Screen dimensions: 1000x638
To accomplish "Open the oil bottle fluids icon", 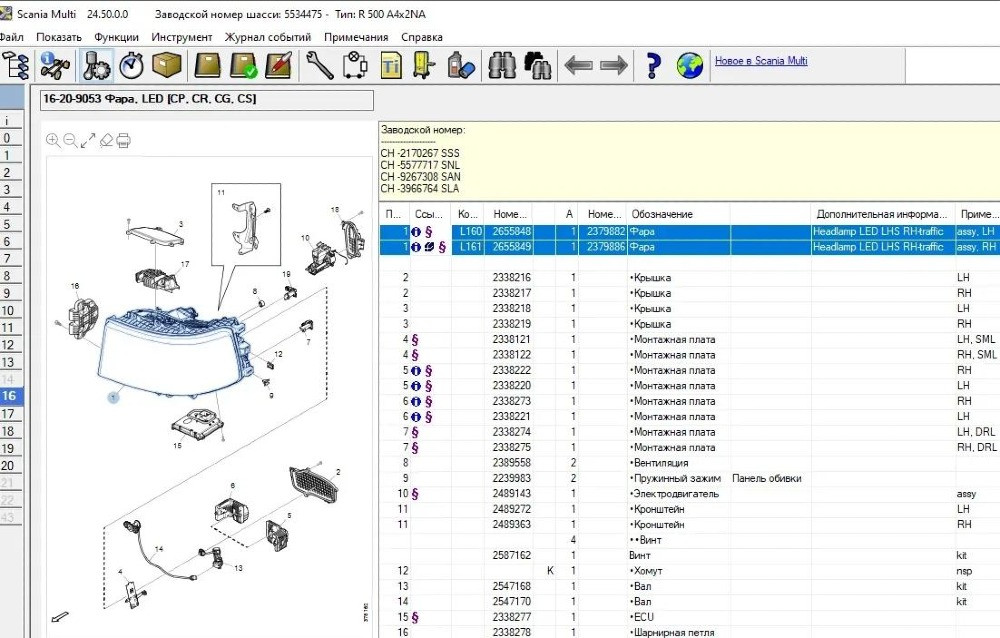I will pyautogui.click(x=460, y=65).
